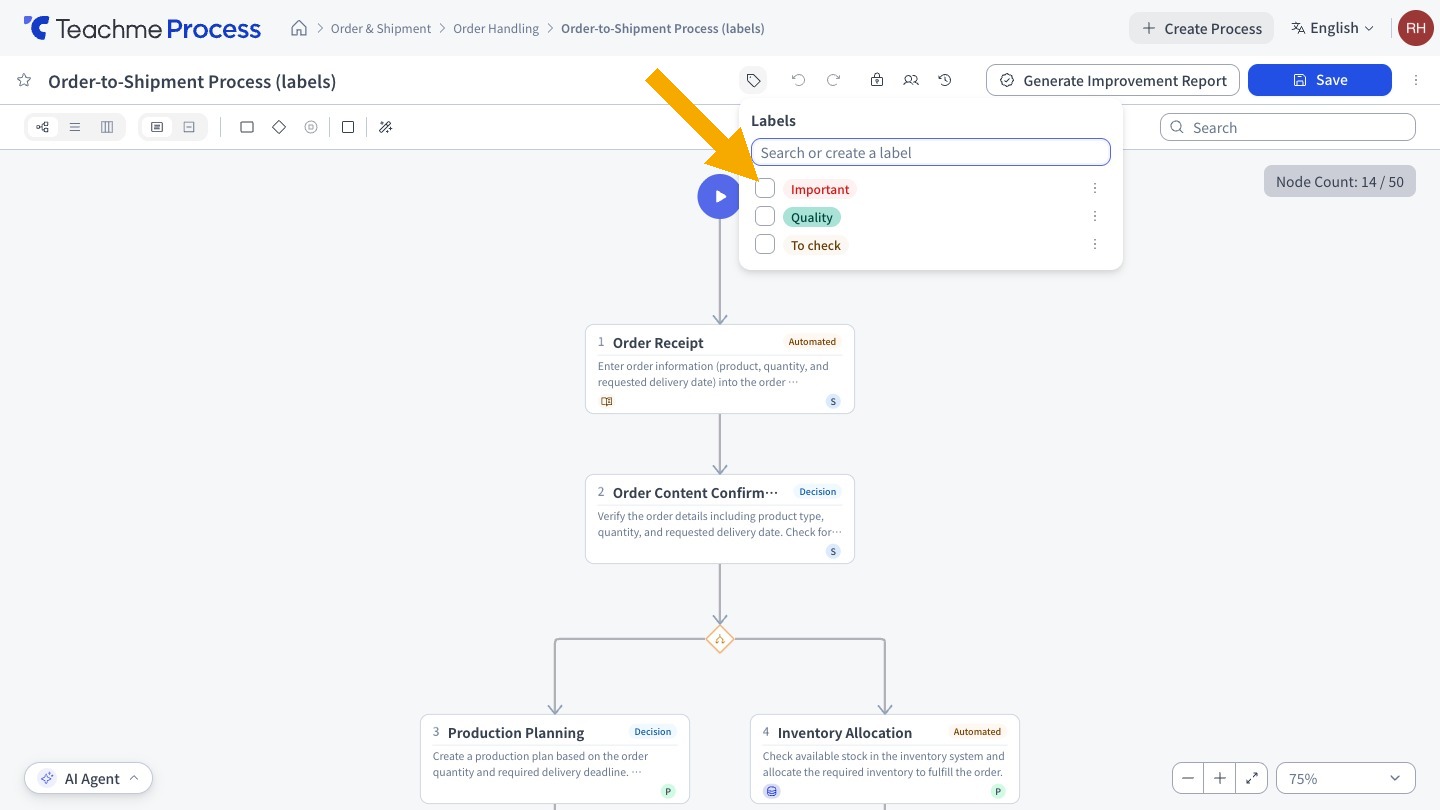Screen dimensions: 1440x810
Task: Zoom in the canvas with plus
Action: click(1220, 778)
